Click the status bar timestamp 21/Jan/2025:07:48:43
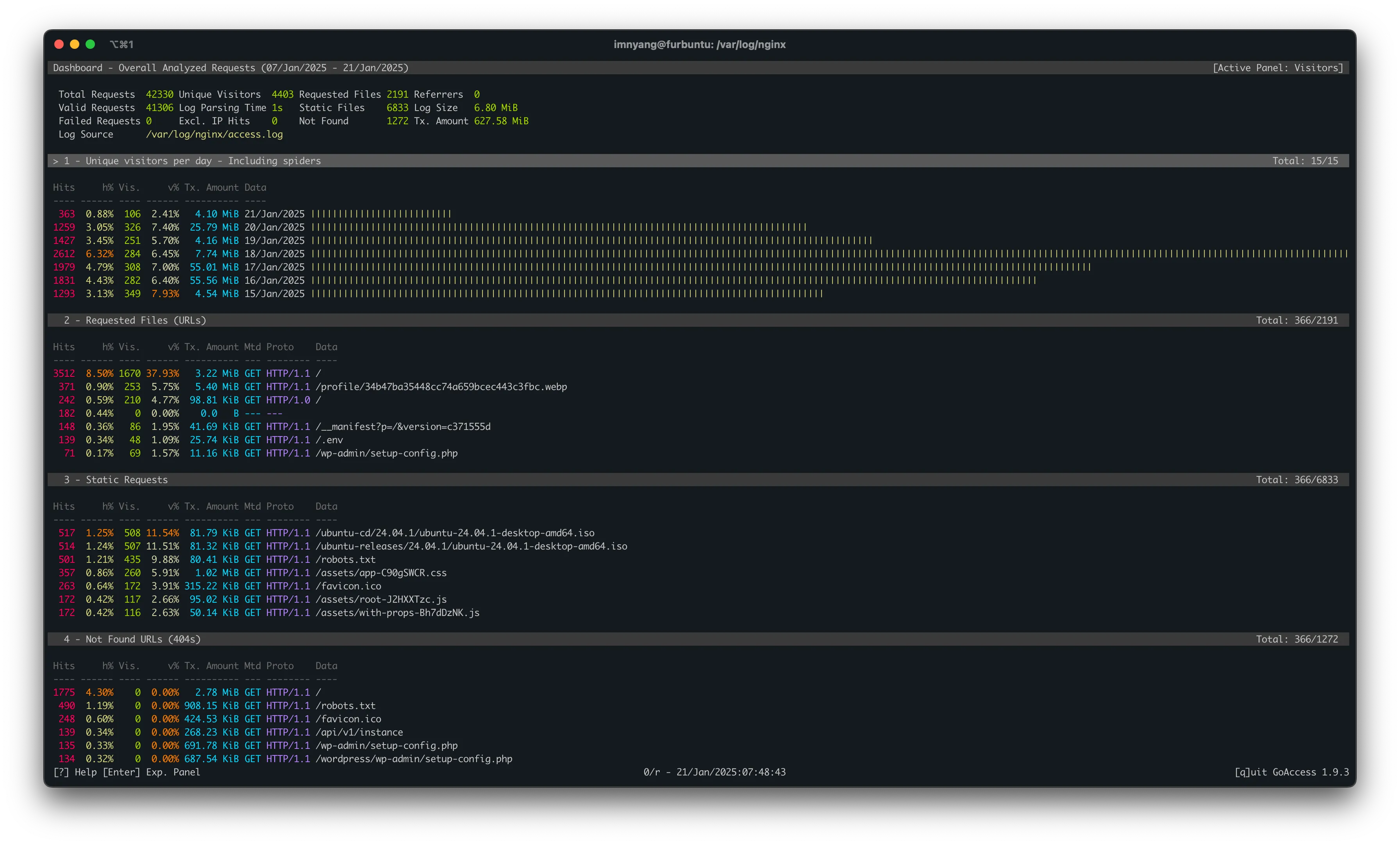1400x845 pixels. coord(731,772)
